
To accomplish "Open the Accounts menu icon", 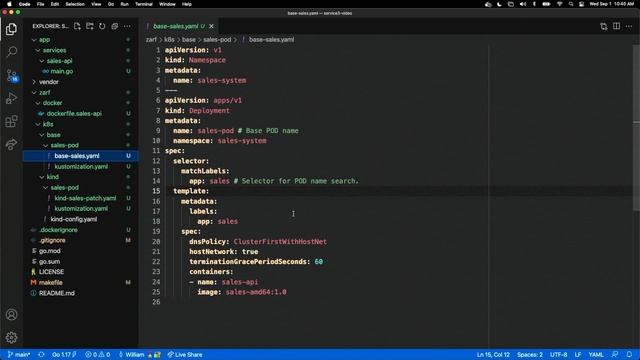I will (x=11, y=315).
